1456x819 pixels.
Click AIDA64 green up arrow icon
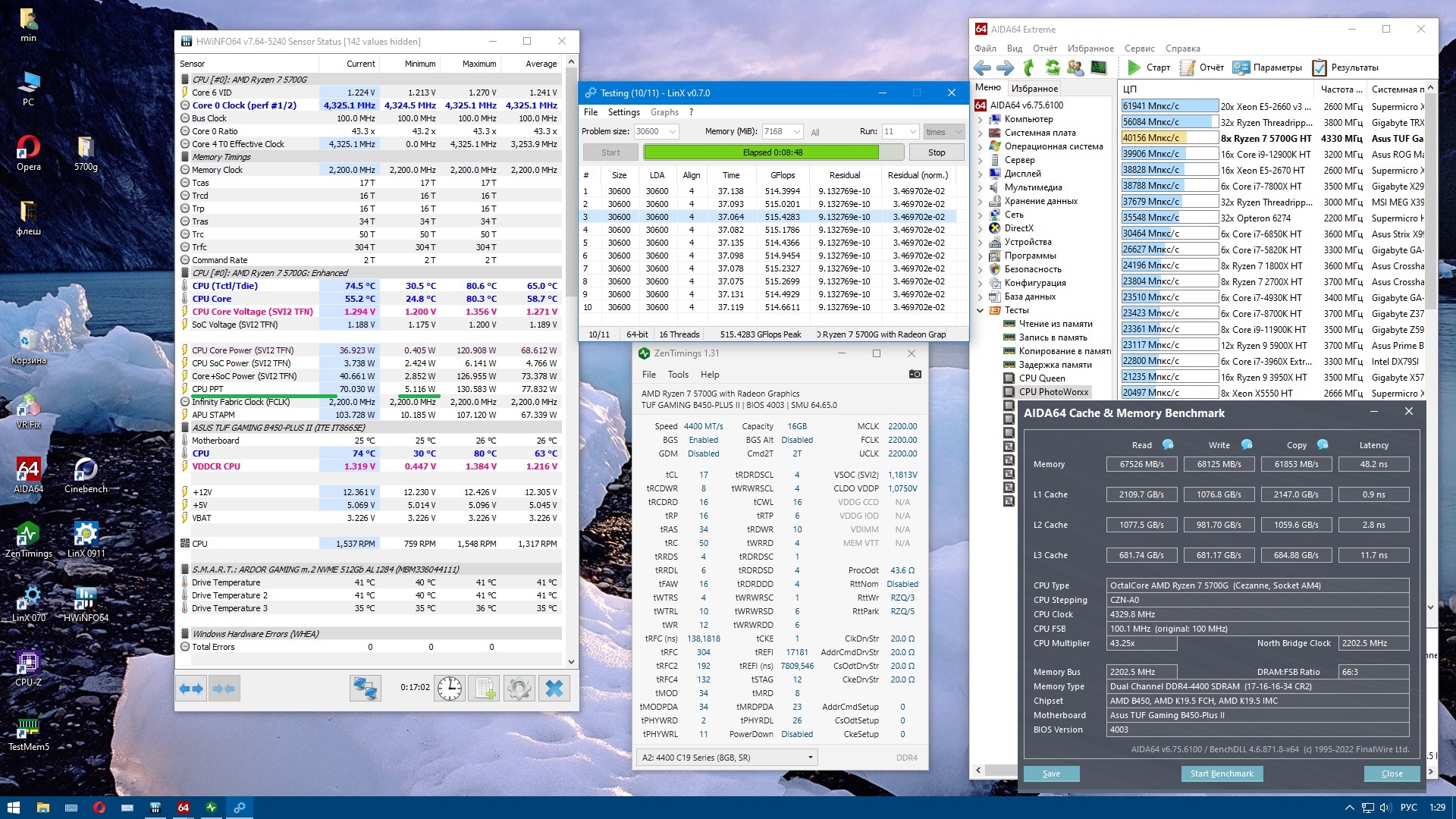(x=1029, y=67)
